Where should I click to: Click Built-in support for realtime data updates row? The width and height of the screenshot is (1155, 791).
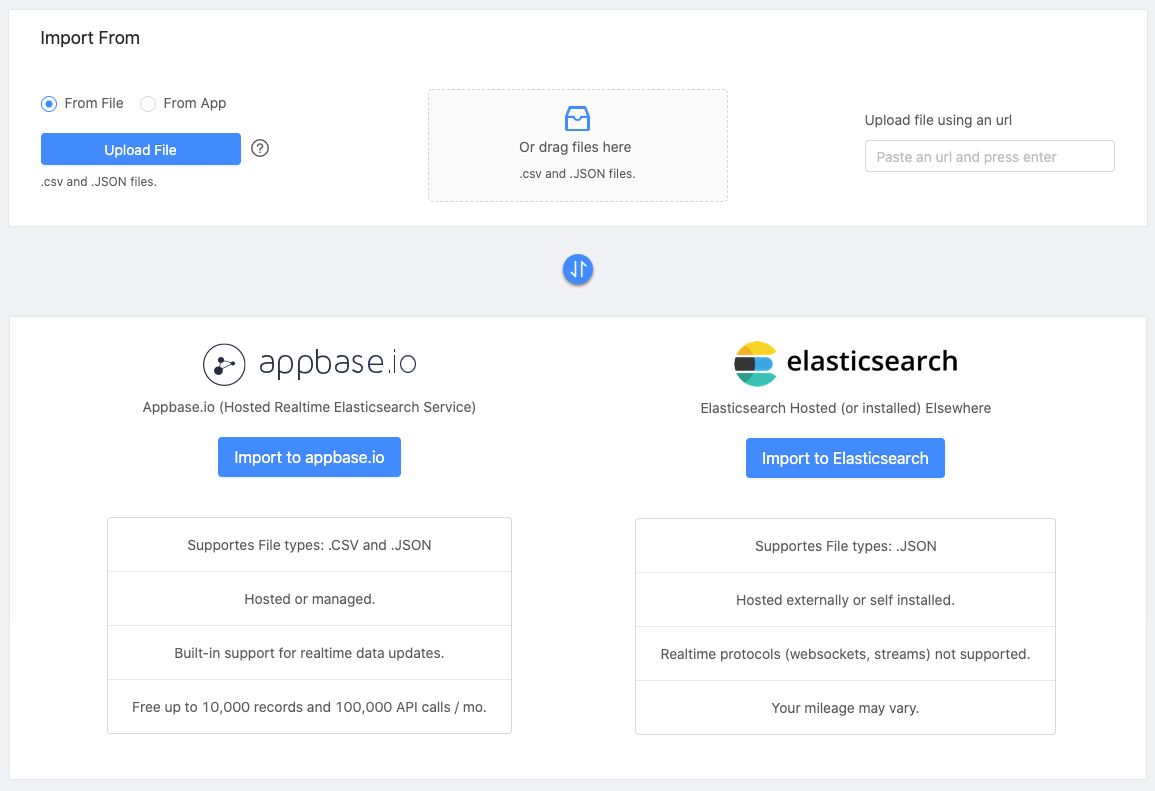click(x=309, y=653)
